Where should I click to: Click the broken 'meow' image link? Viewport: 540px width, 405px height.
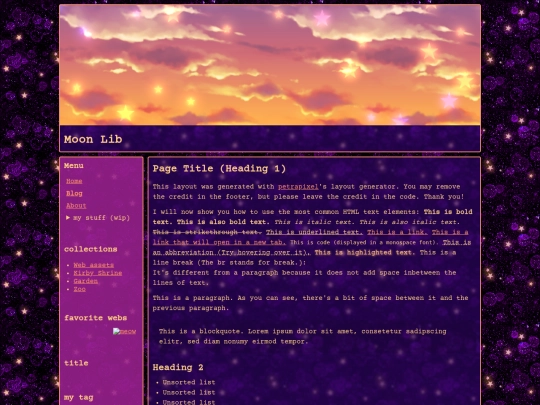(x=124, y=331)
